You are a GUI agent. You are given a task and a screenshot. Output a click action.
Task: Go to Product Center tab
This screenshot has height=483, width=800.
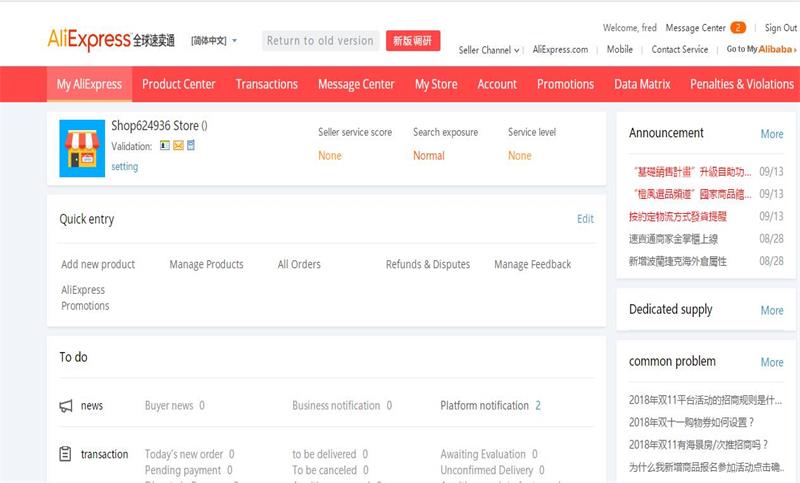179,84
